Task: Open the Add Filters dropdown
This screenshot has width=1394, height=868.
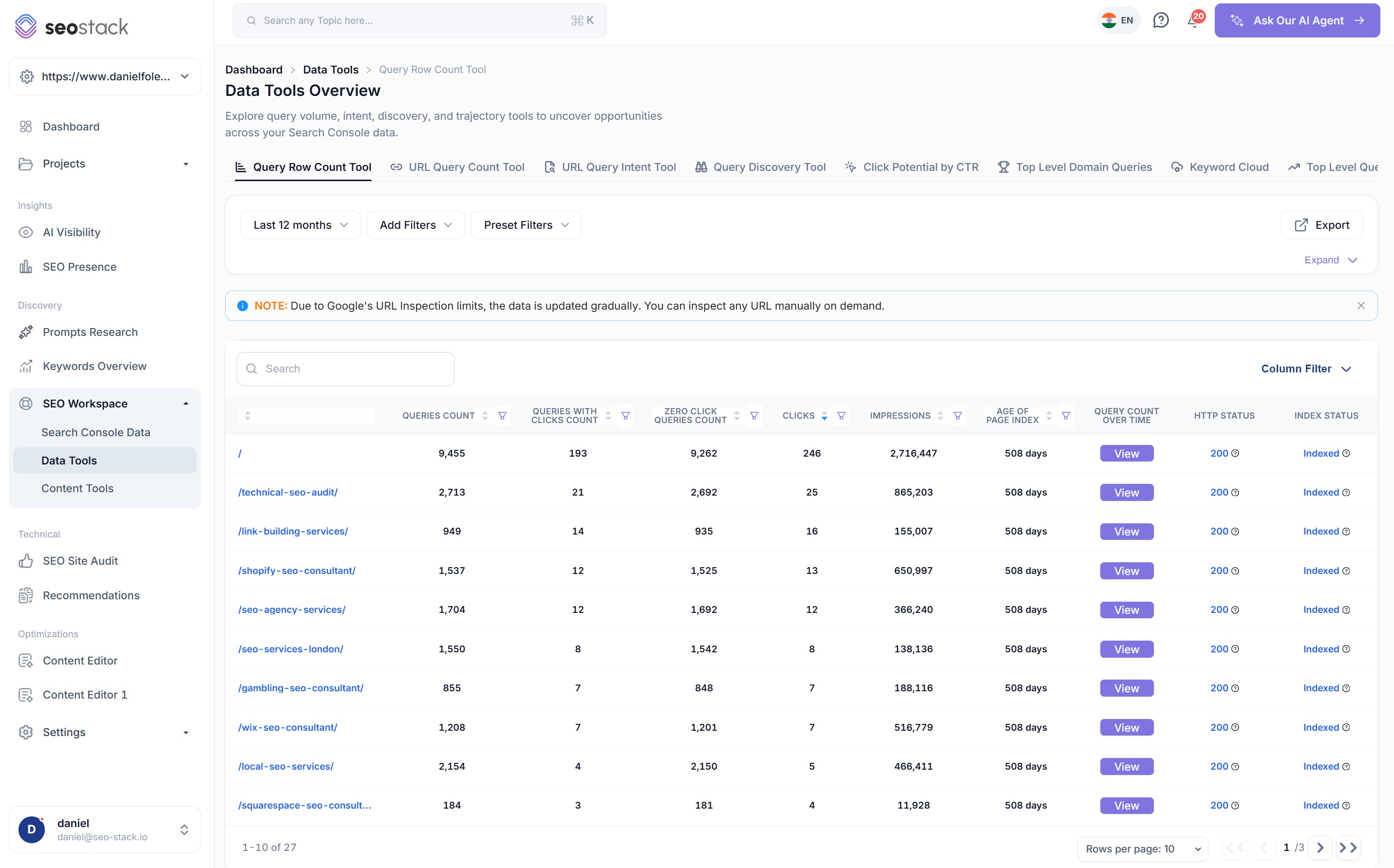Action: (x=415, y=225)
